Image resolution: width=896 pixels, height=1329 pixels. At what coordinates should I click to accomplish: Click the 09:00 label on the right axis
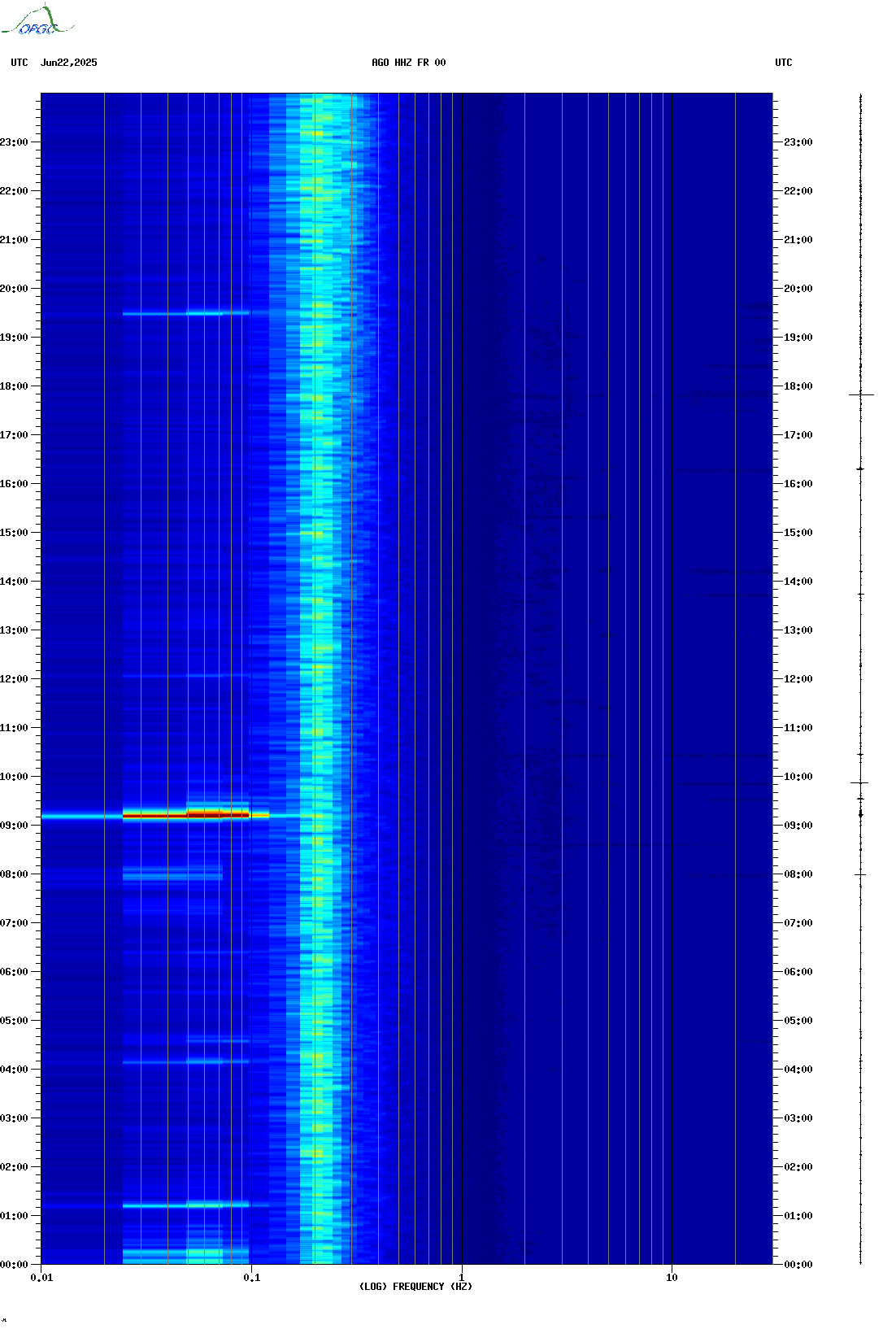click(x=798, y=826)
